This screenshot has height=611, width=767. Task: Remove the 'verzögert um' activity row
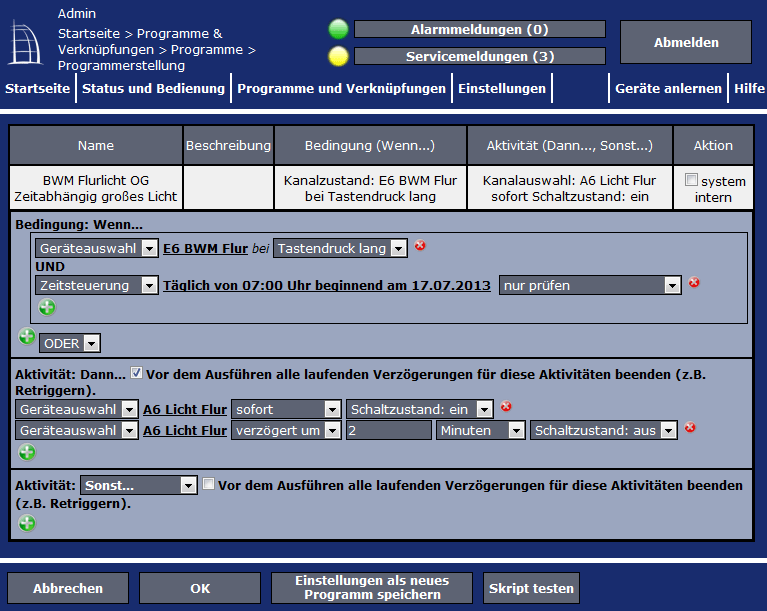690,427
